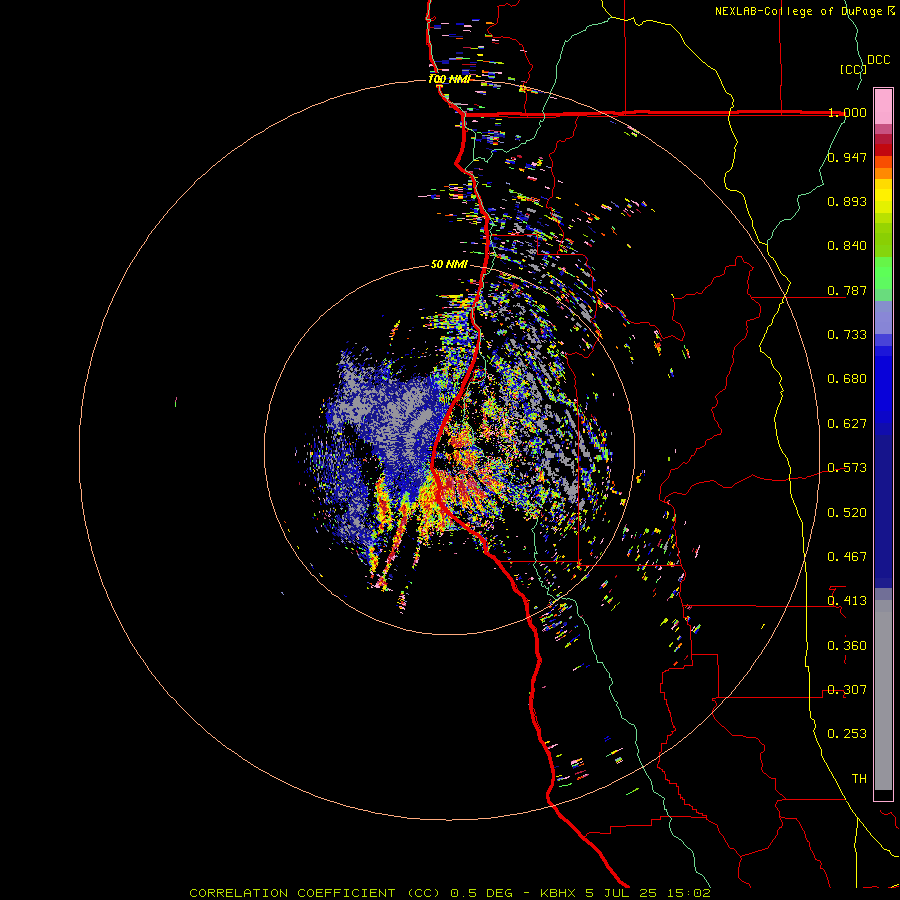Click the 0.467 legend value

pos(847,557)
